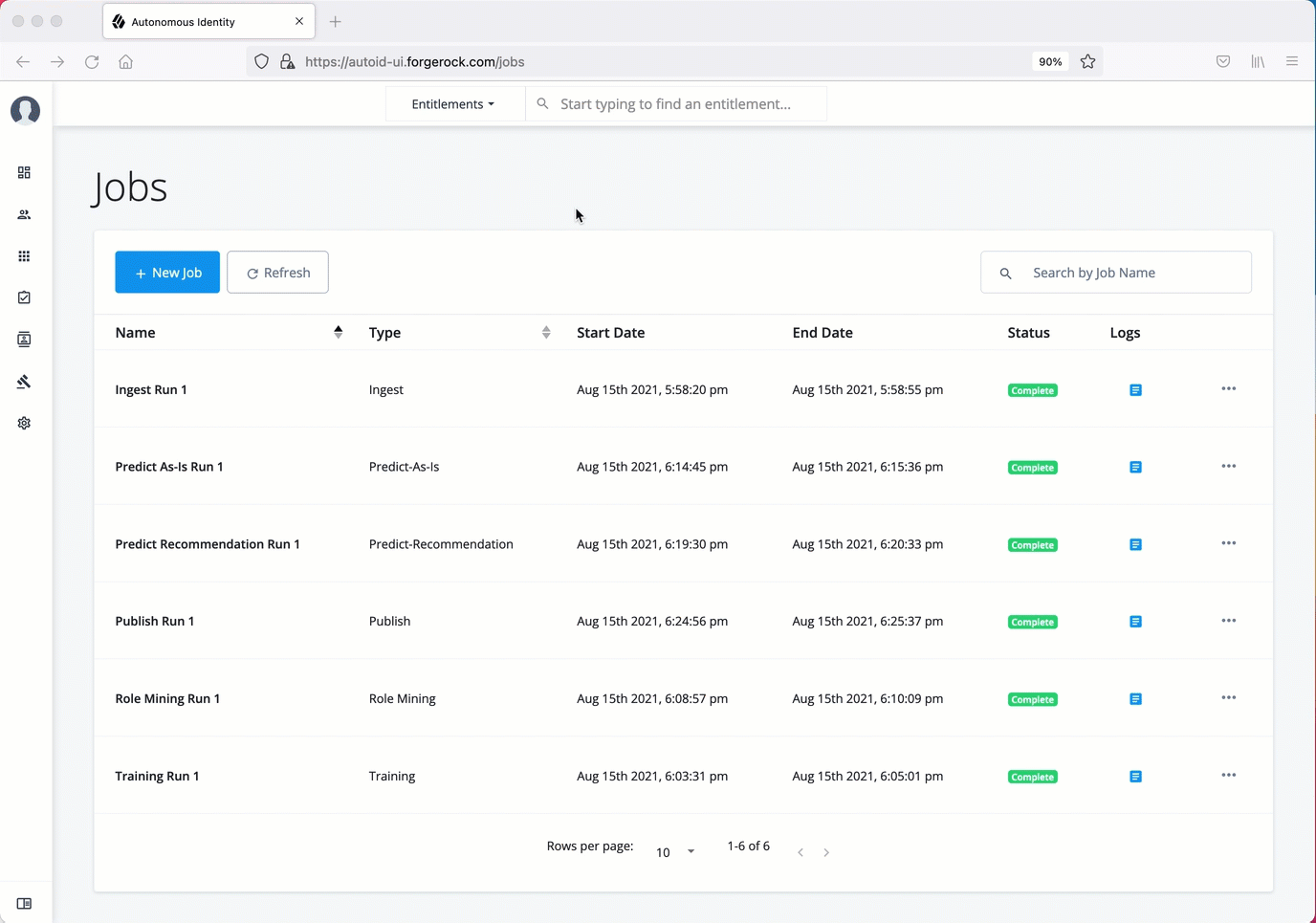Click the gavel rules icon in sidebar
The height and width of the screenshot is (923, 1316).
pyautogui.click(x=24, y=382)
